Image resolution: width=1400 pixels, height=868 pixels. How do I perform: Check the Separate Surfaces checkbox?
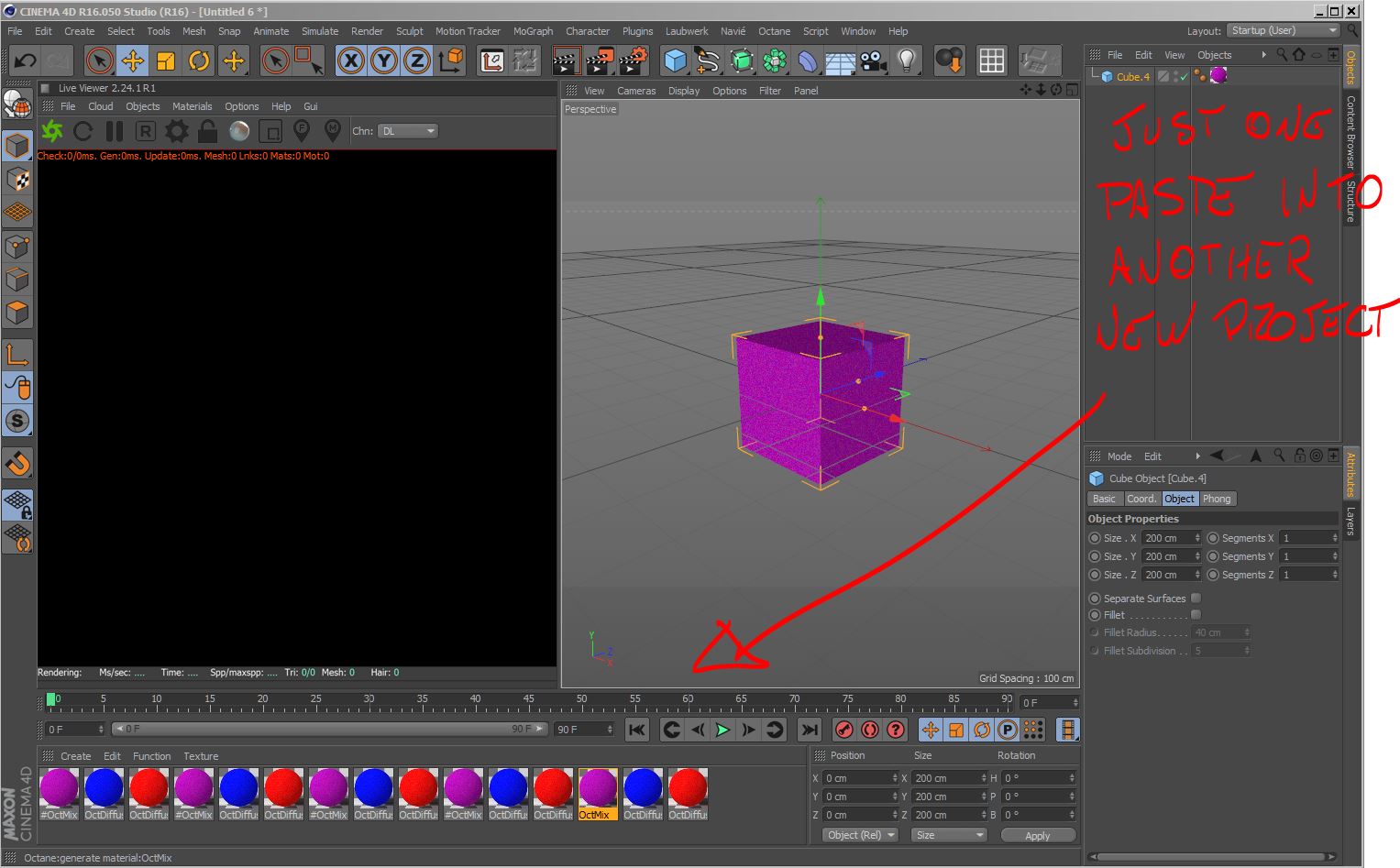click(x=1196, y=598)
